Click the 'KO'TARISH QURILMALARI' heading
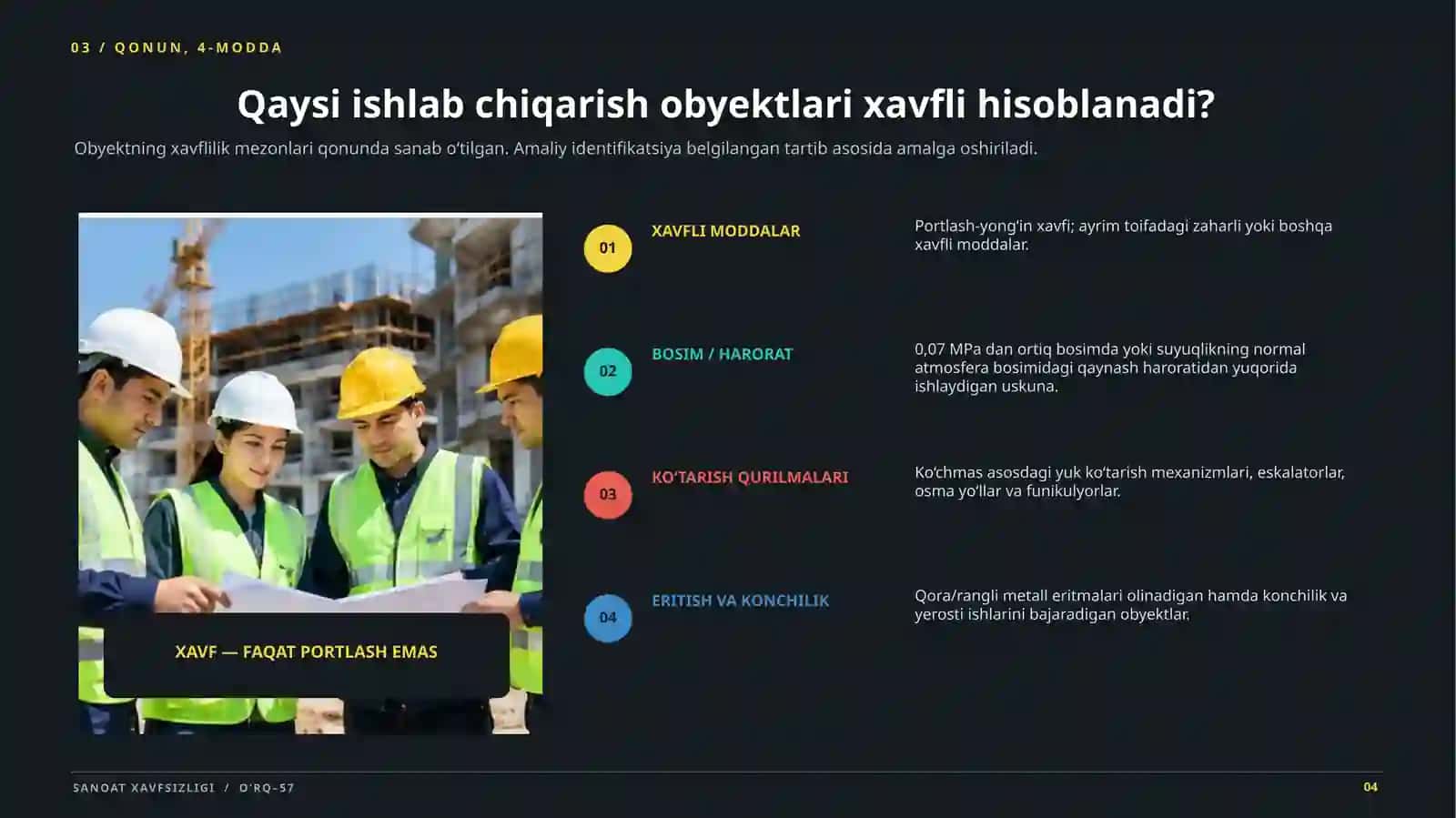1456x818 pixels. coord(750,477)
